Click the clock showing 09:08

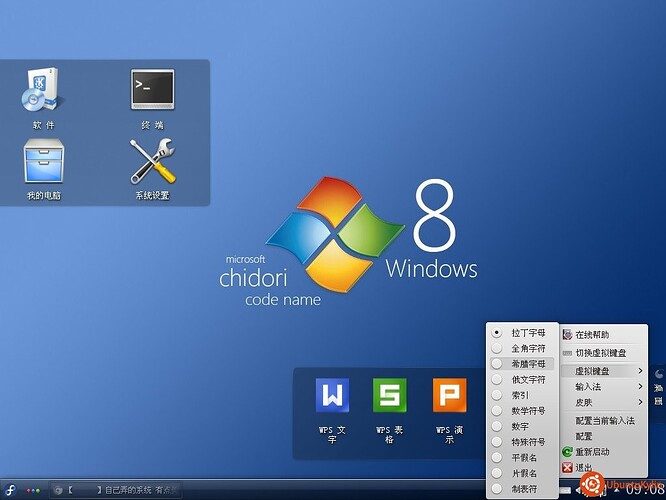[644, 490]
